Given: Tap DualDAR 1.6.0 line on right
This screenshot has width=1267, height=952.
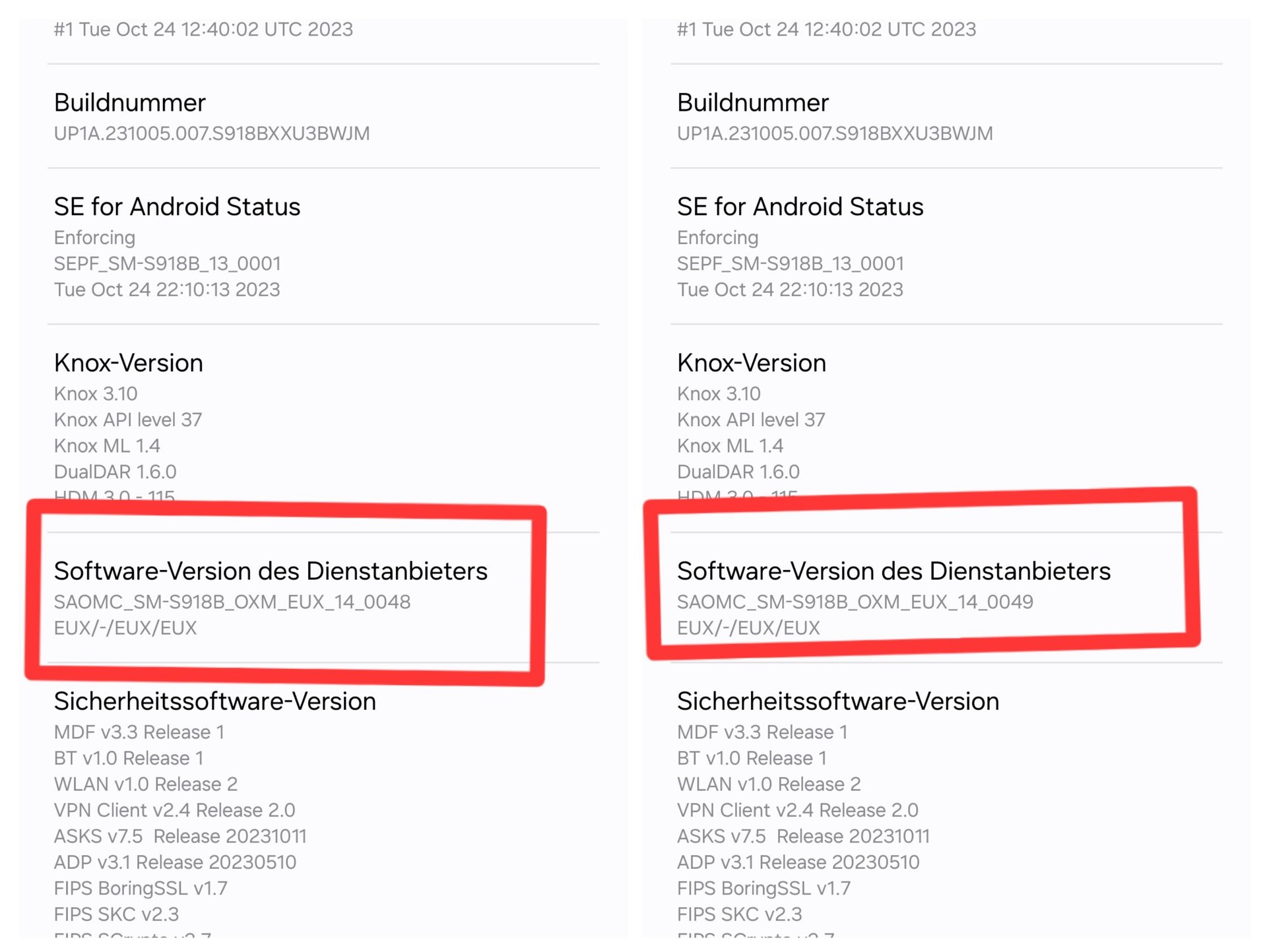Looking at the screenshot, I should pyautogui.click(x=738, y=472).
